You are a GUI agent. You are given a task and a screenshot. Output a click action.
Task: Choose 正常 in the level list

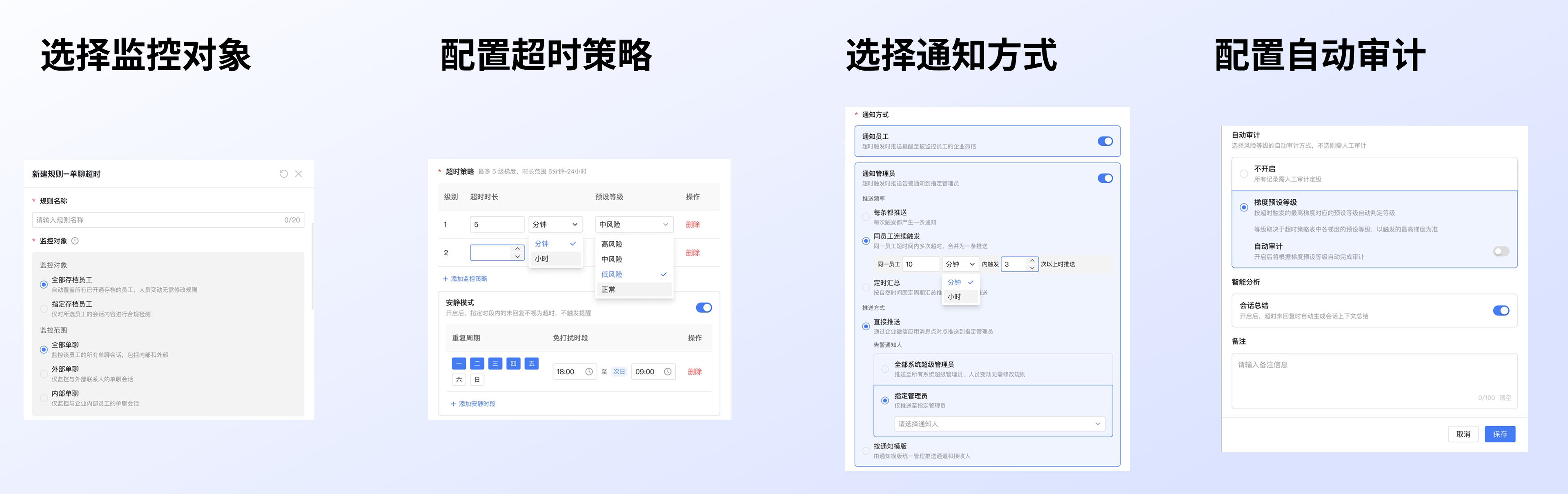(634, 289)
